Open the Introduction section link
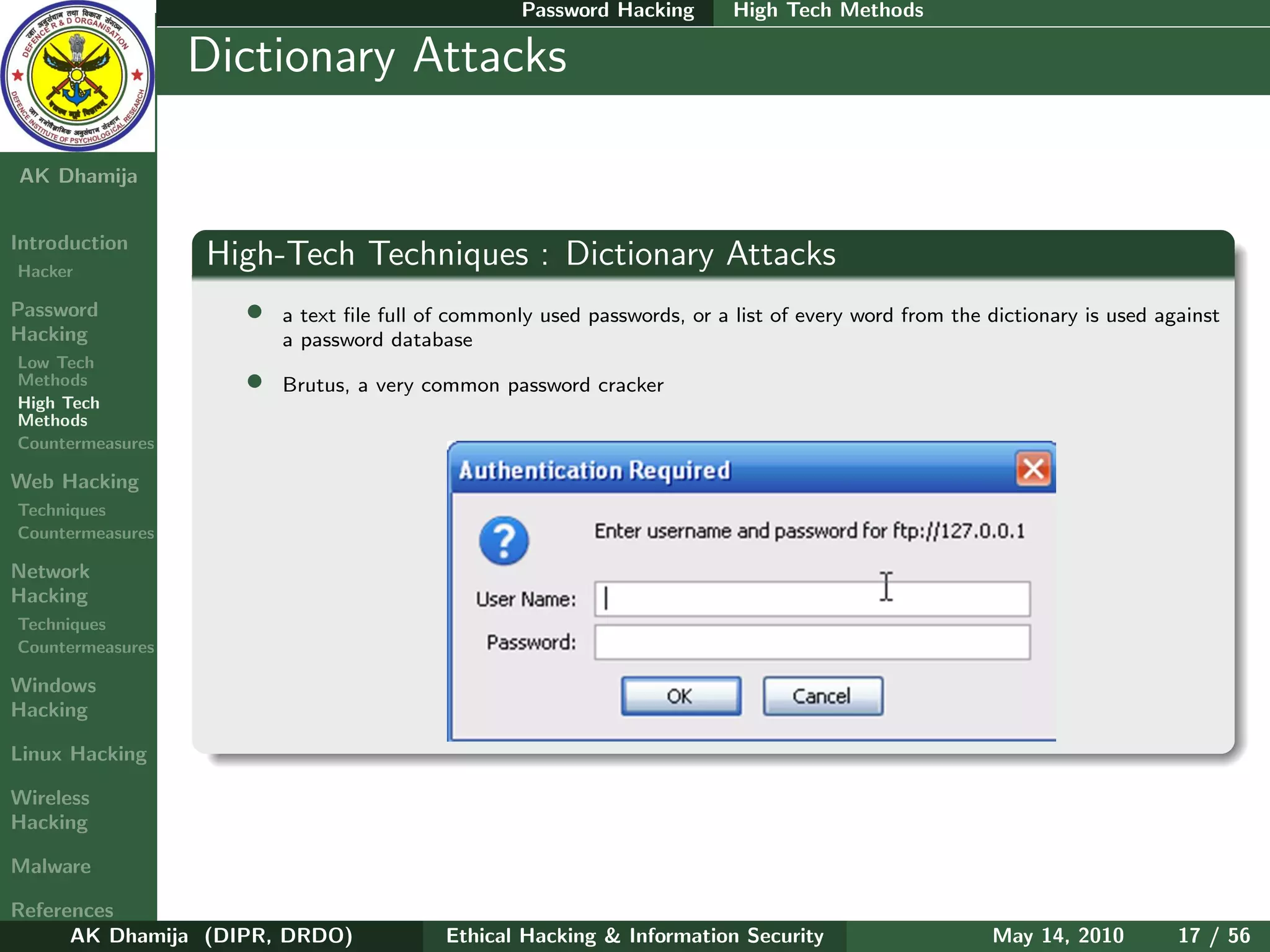Viewport: 1270px width, 952px height. pyautogui.click(x=69, y=243)
